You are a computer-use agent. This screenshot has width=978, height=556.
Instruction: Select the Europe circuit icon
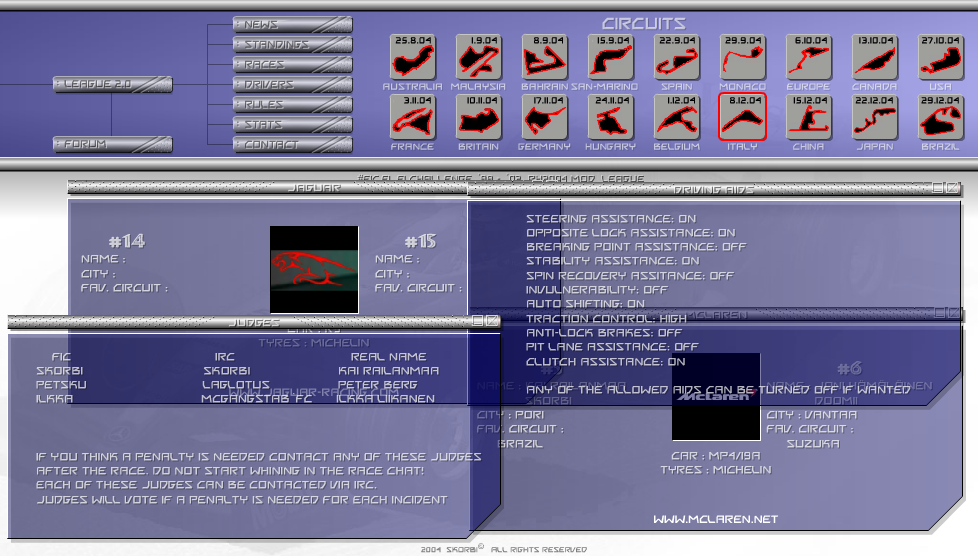(x=808, y=57)
